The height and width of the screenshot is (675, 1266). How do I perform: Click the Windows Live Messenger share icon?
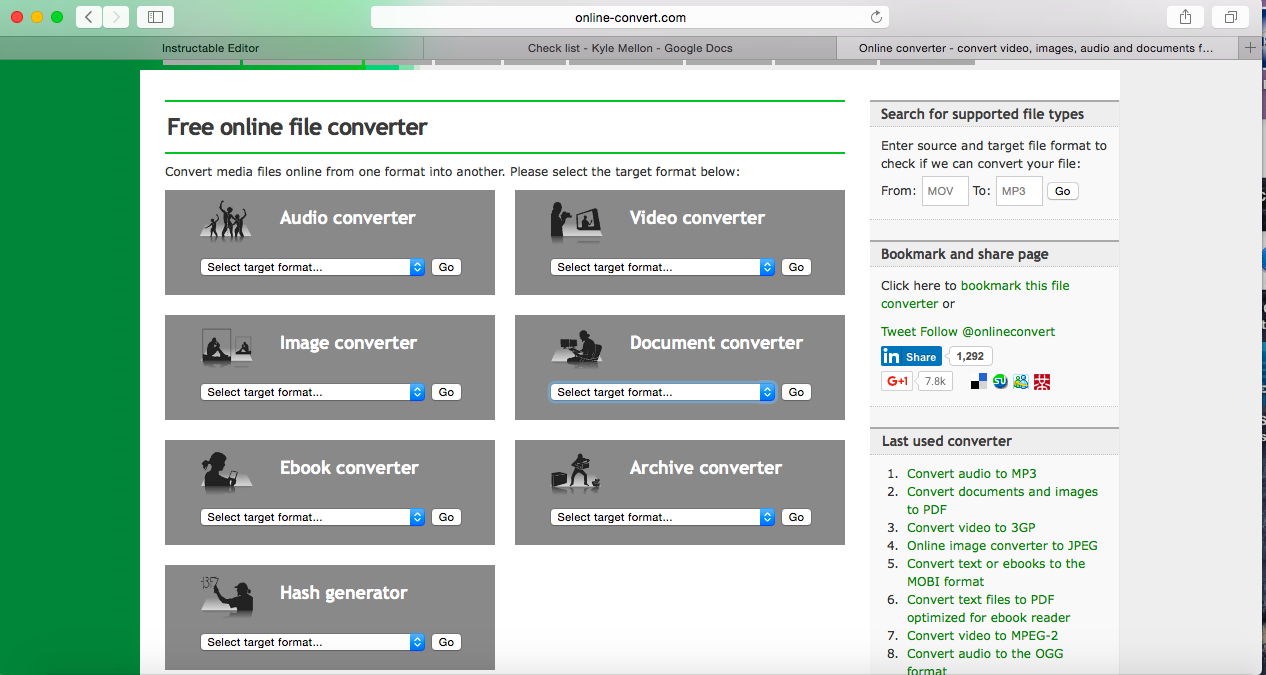1021,381
